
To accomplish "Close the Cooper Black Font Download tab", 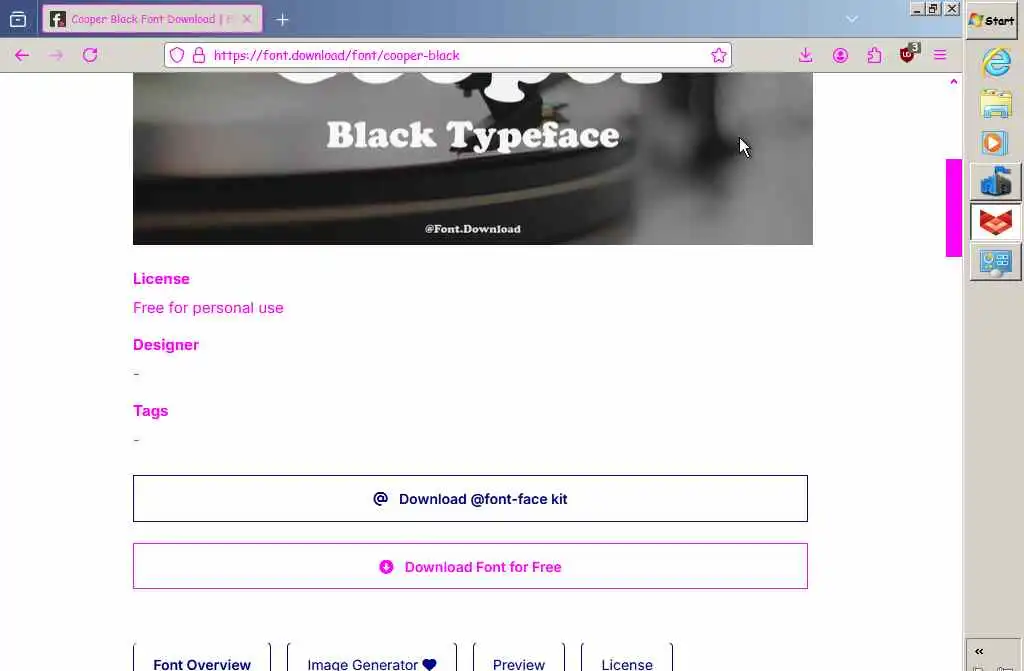I will pos(247,19).
